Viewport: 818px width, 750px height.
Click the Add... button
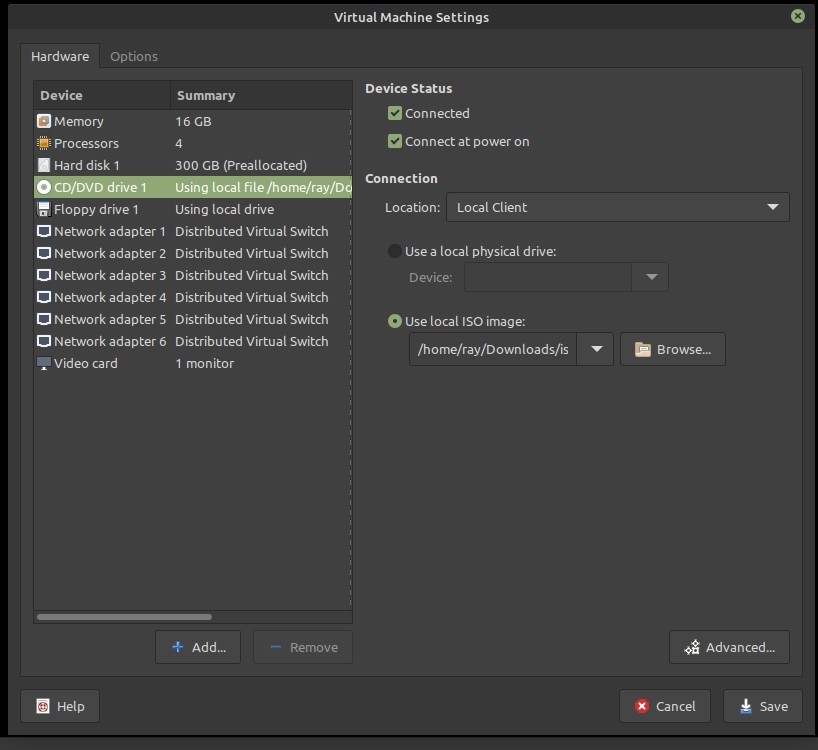[198, 647]
